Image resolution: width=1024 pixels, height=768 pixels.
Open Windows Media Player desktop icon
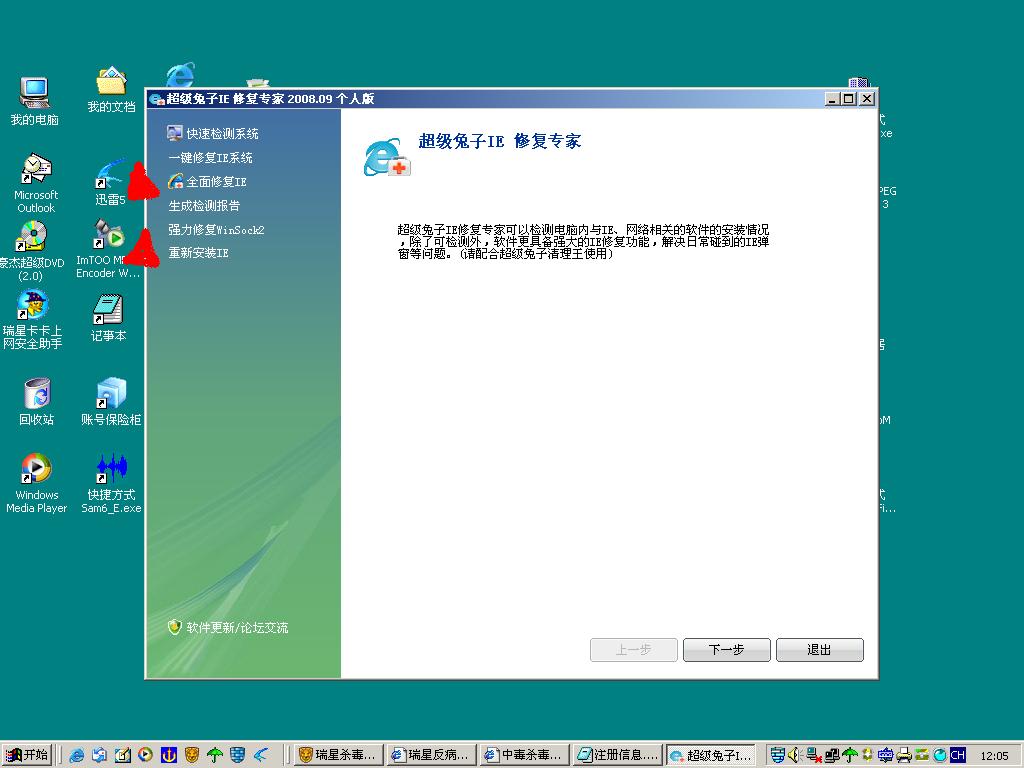37,483
